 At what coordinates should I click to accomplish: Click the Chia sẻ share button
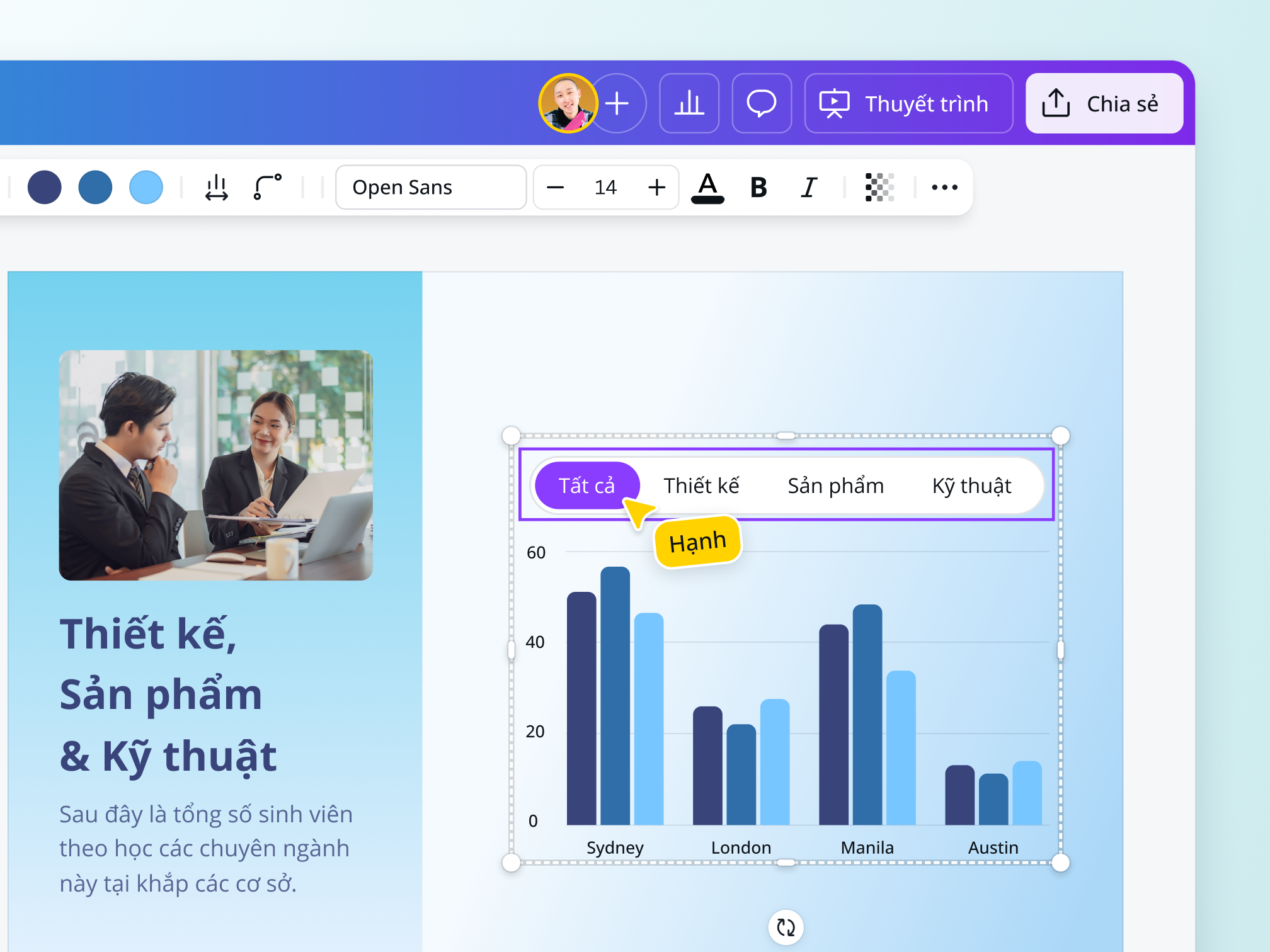click(x=1104, y=103)
